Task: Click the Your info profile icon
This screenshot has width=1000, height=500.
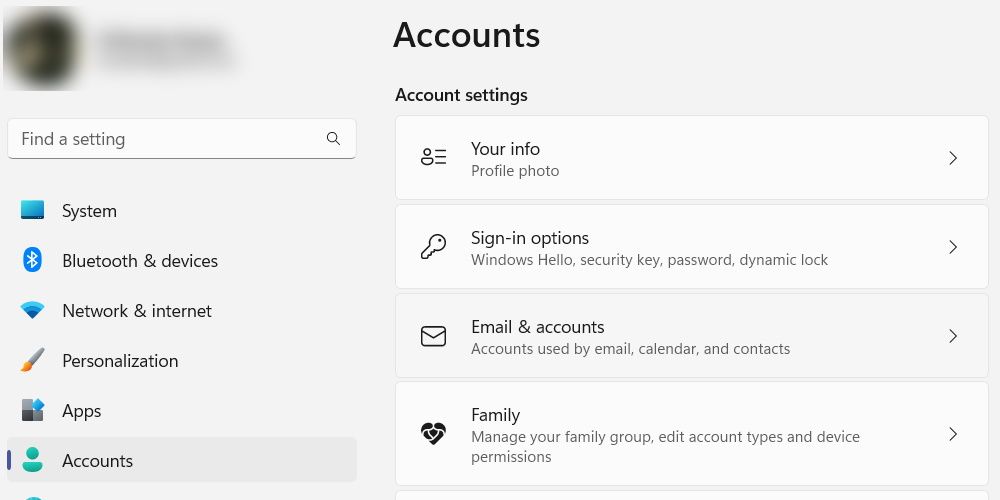Action: (433, 158)
